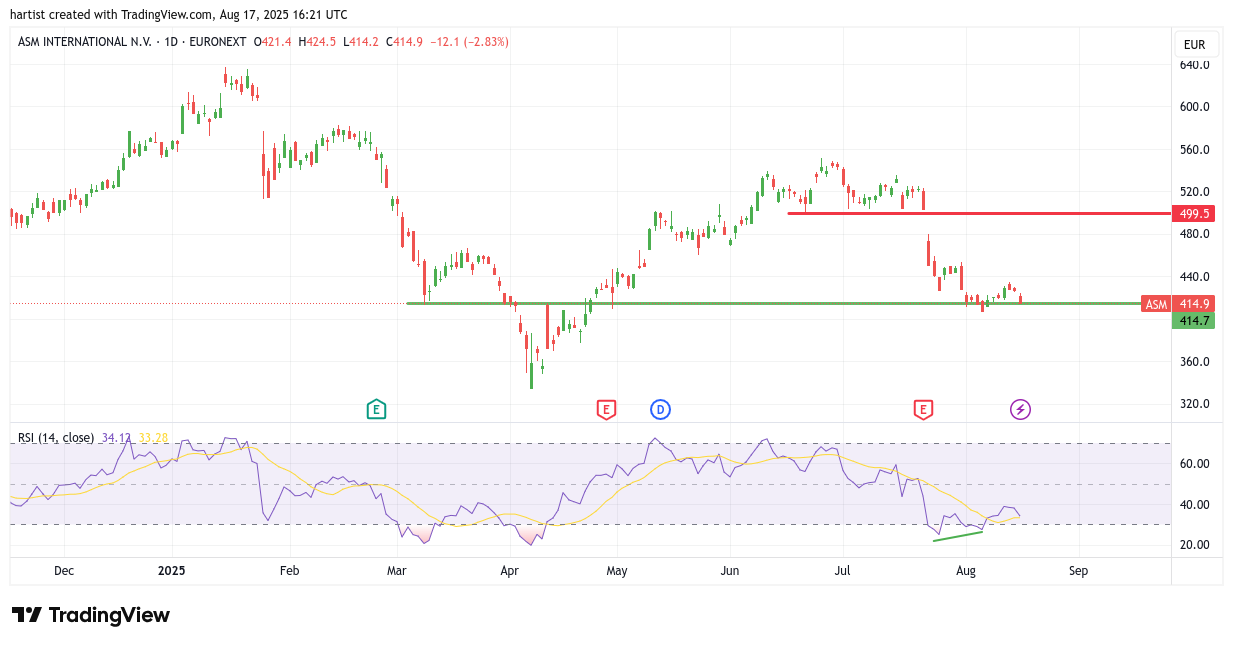Image resolution: width=1233 pixels, height=645 pixels.
Task: Click the 480.0 price axis label
Action: 1195,234
